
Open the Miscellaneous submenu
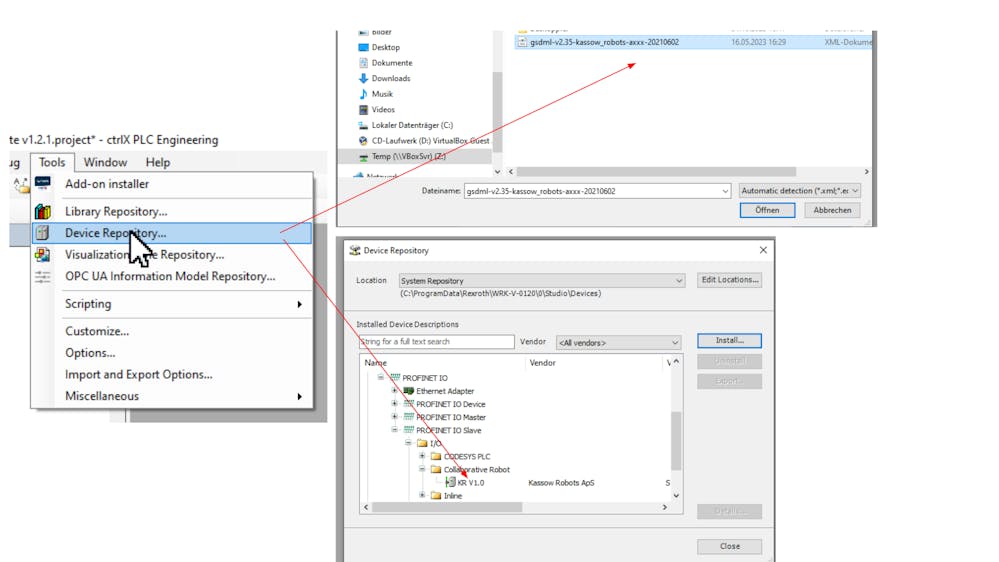point(172,396)
